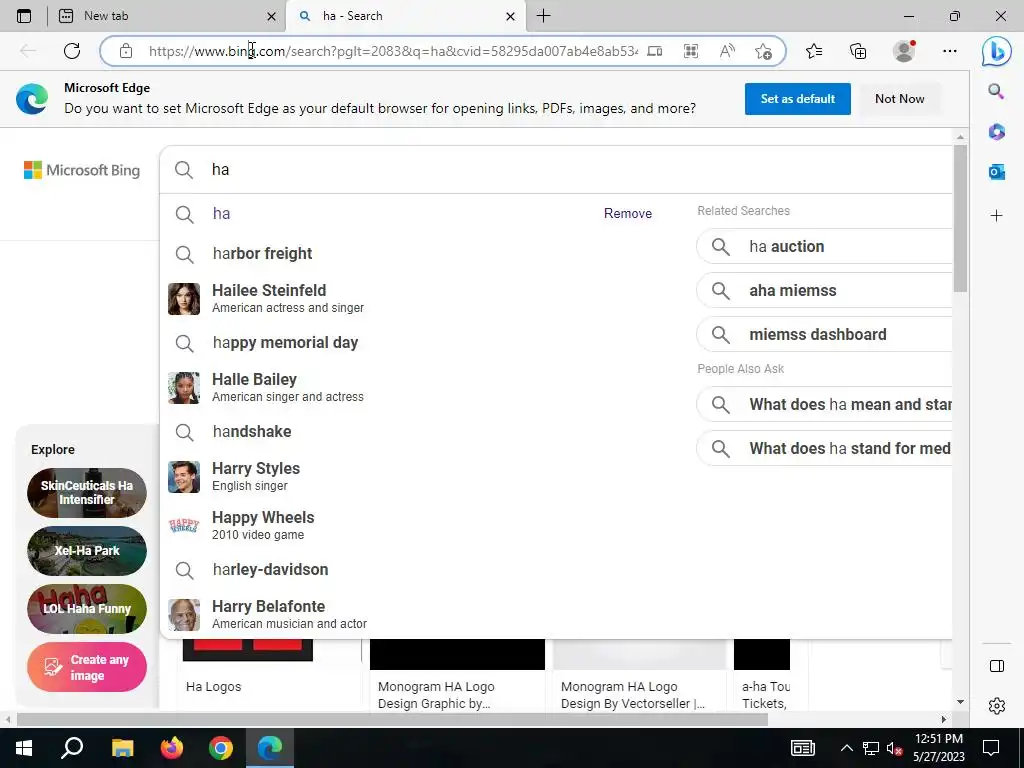This screenshot has width=1024, height=768.
Task: Click the muted volume tray icon
Action: point(894,748)
